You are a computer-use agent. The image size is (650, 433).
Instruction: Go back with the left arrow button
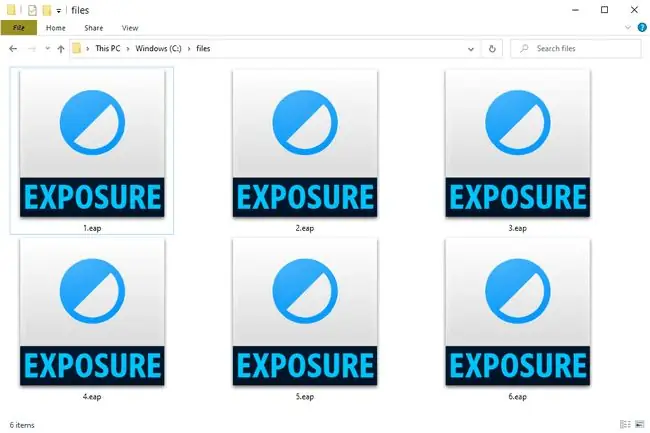(13, 48)
